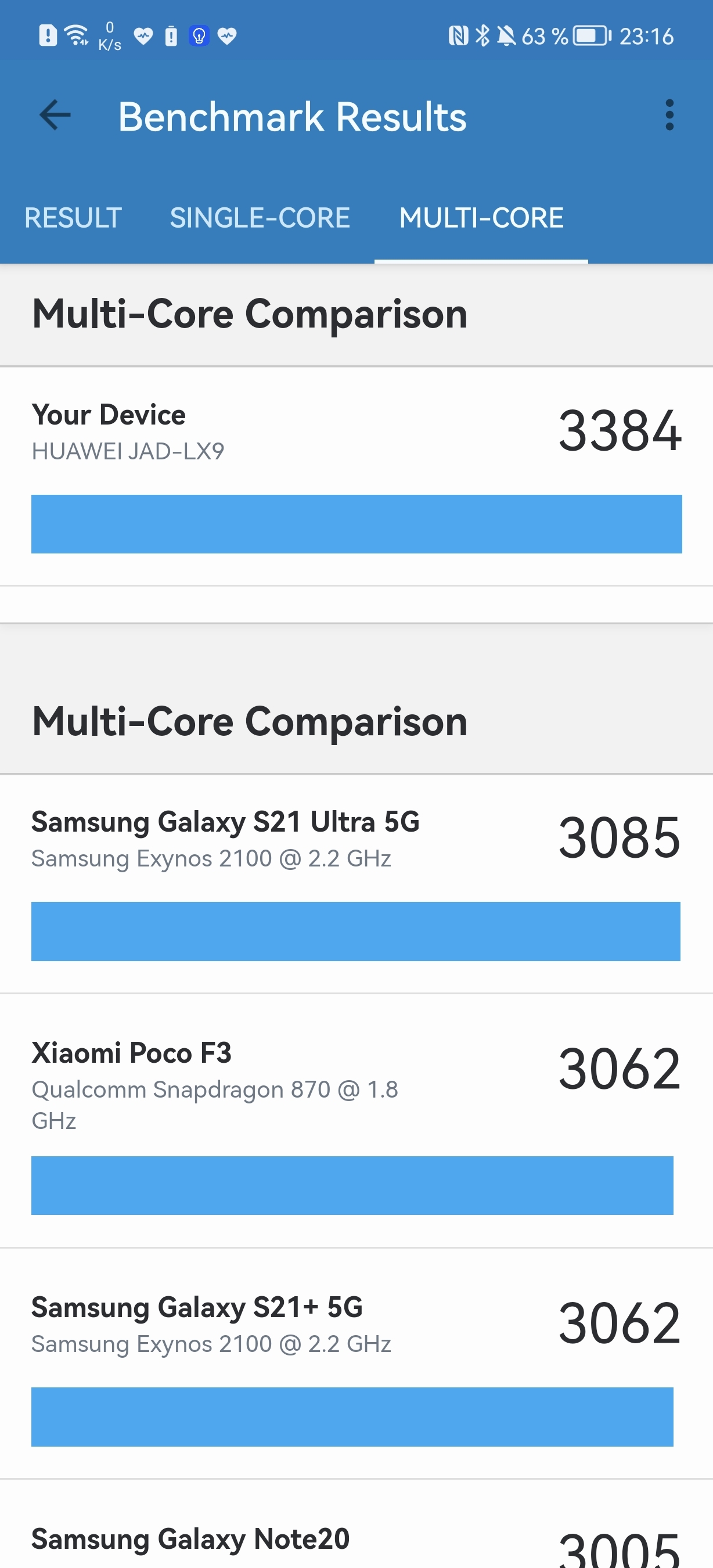
Task: Click the network speed K/s indicator
Action: coord(109,35)
